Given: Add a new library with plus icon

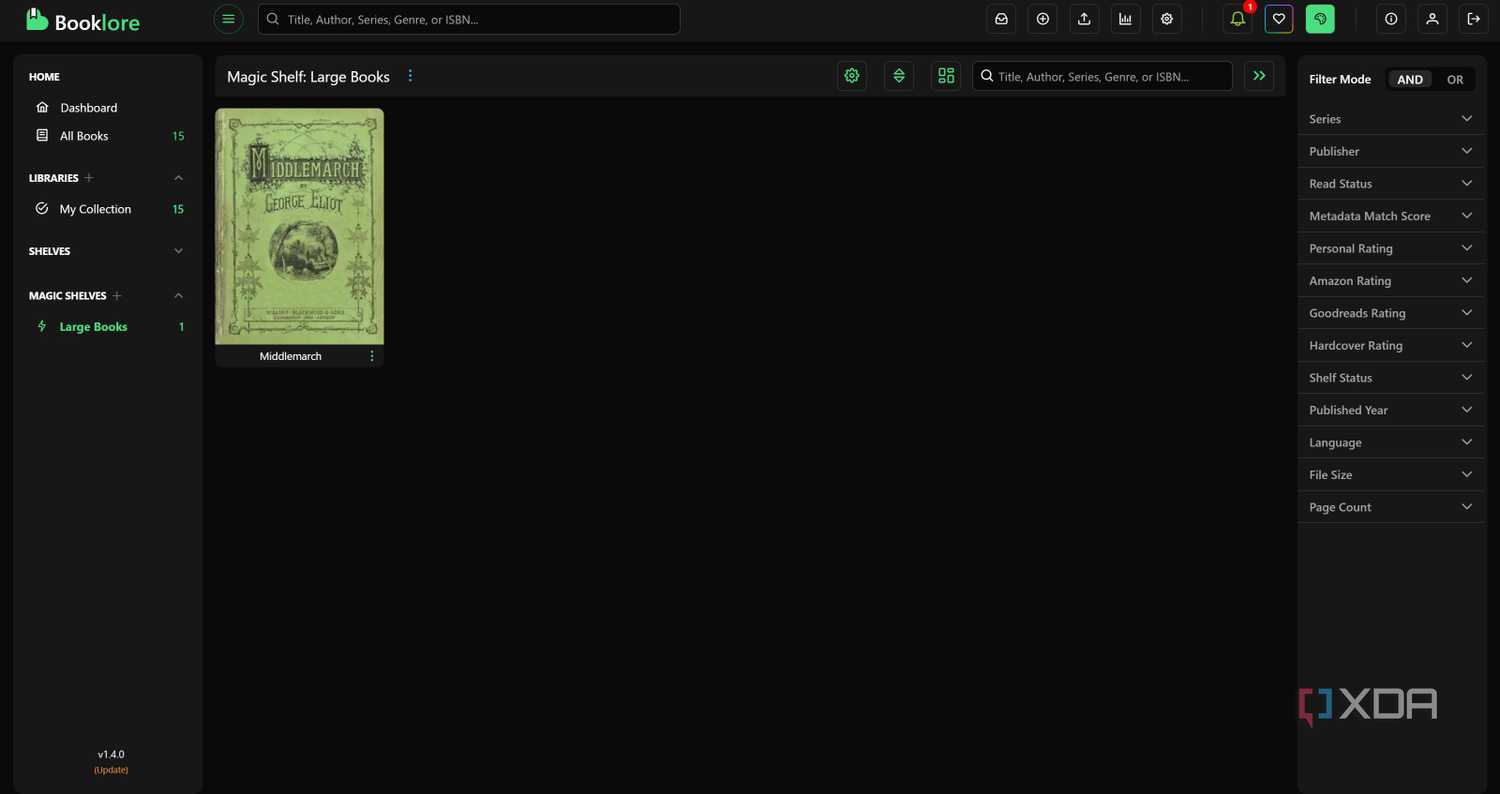Looking at the screenshot, I should tap(89, 178).
